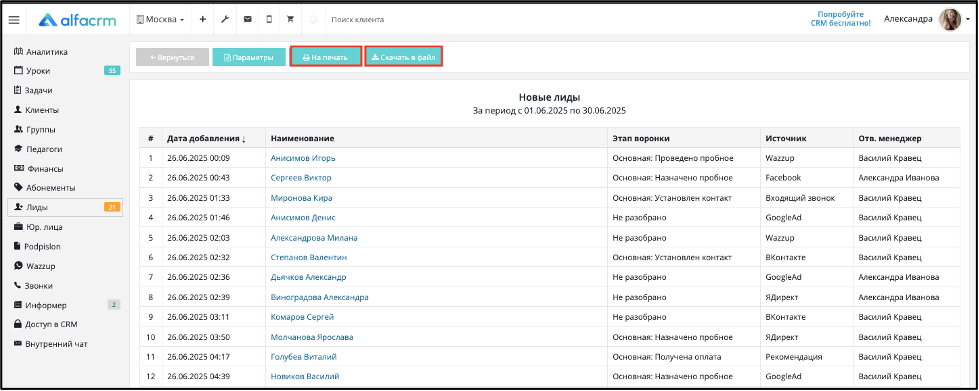Click the envelope mail icon
979x391 pixels.
tap(247, 19)
